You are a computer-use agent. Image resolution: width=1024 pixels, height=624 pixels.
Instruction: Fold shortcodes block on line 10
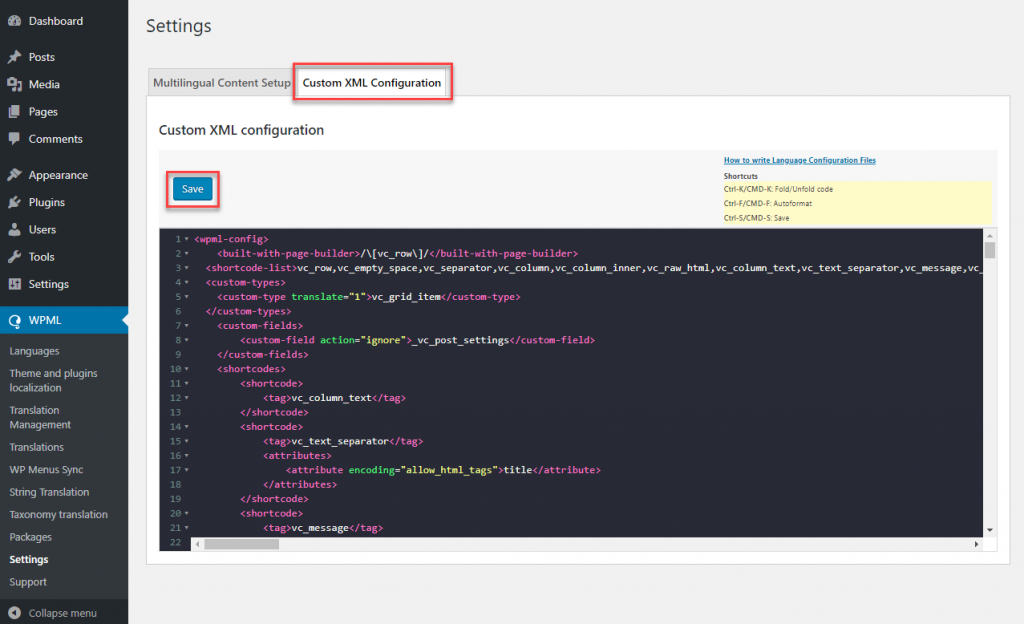[x=187, y=369]
